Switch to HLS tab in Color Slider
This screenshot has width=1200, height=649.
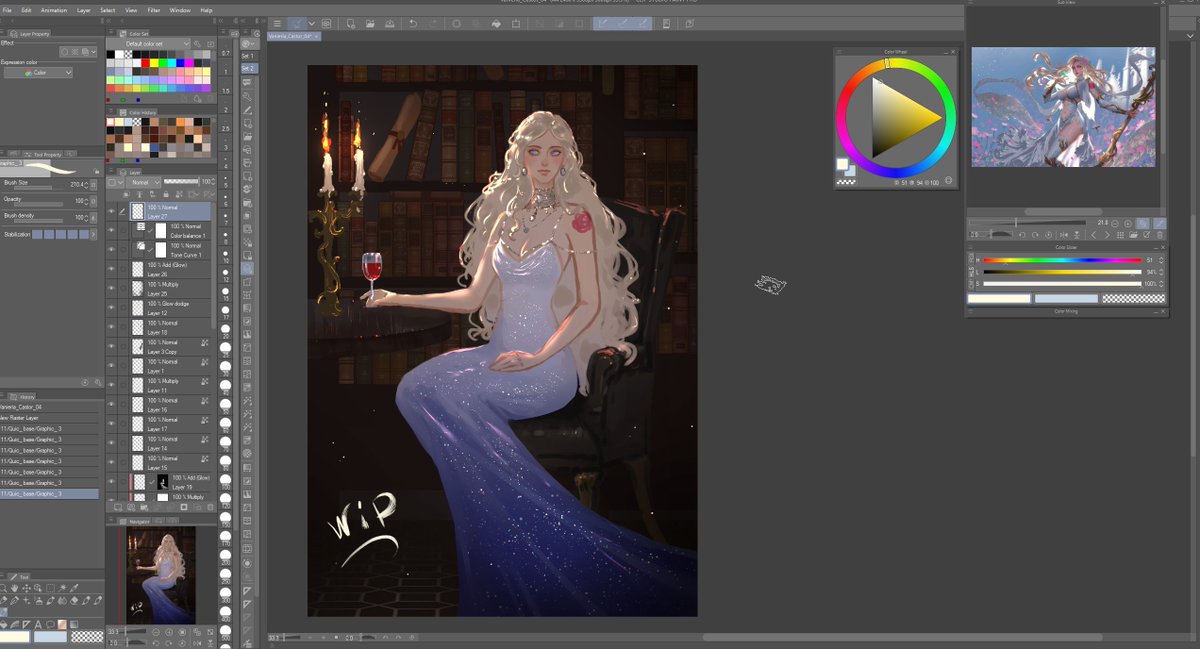(x=972, y=273)
